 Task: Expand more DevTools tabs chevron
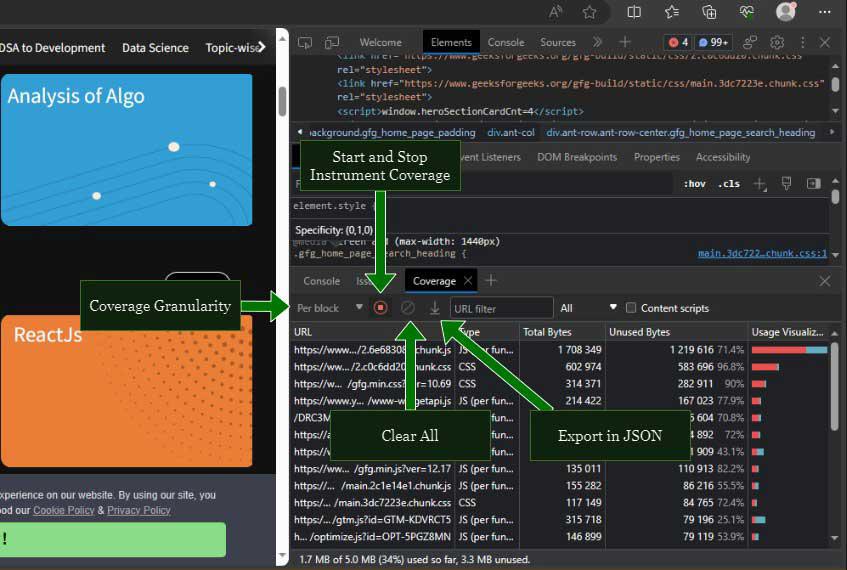click(x=597, y=42)
